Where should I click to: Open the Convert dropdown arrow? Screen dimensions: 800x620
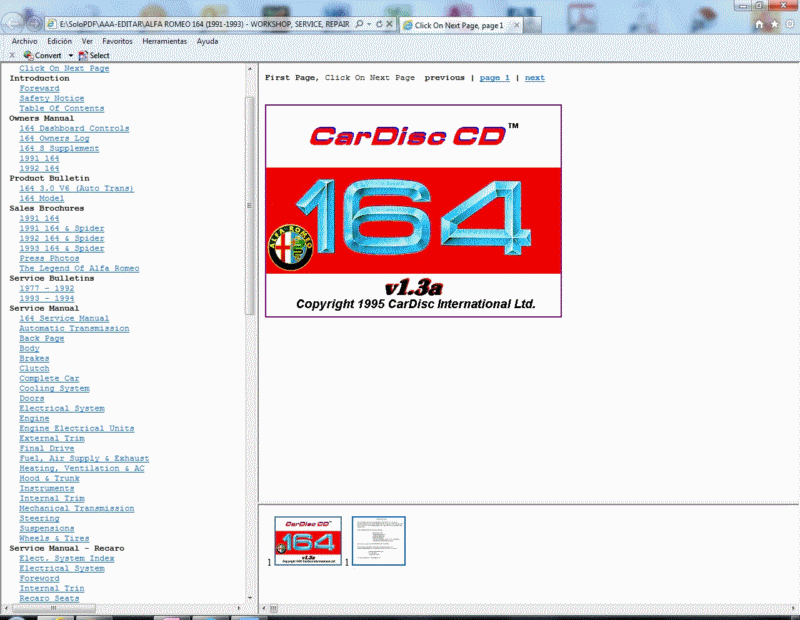70,56
